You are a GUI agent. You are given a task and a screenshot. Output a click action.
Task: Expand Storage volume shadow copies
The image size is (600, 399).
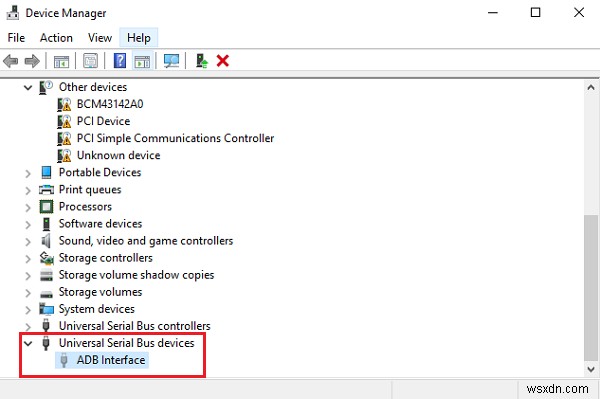28,276
